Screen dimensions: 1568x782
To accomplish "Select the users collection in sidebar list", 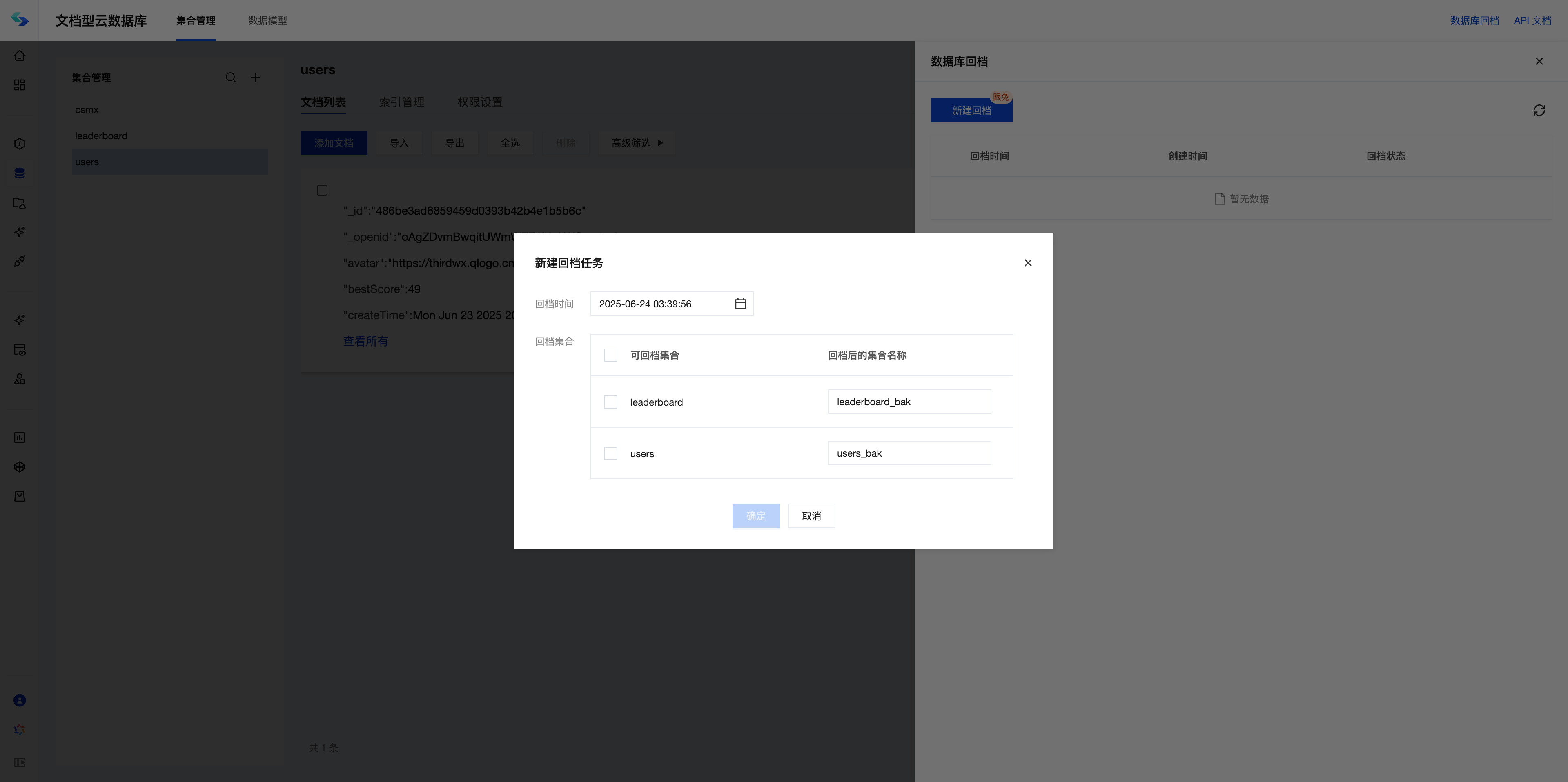I will (169, 162).
